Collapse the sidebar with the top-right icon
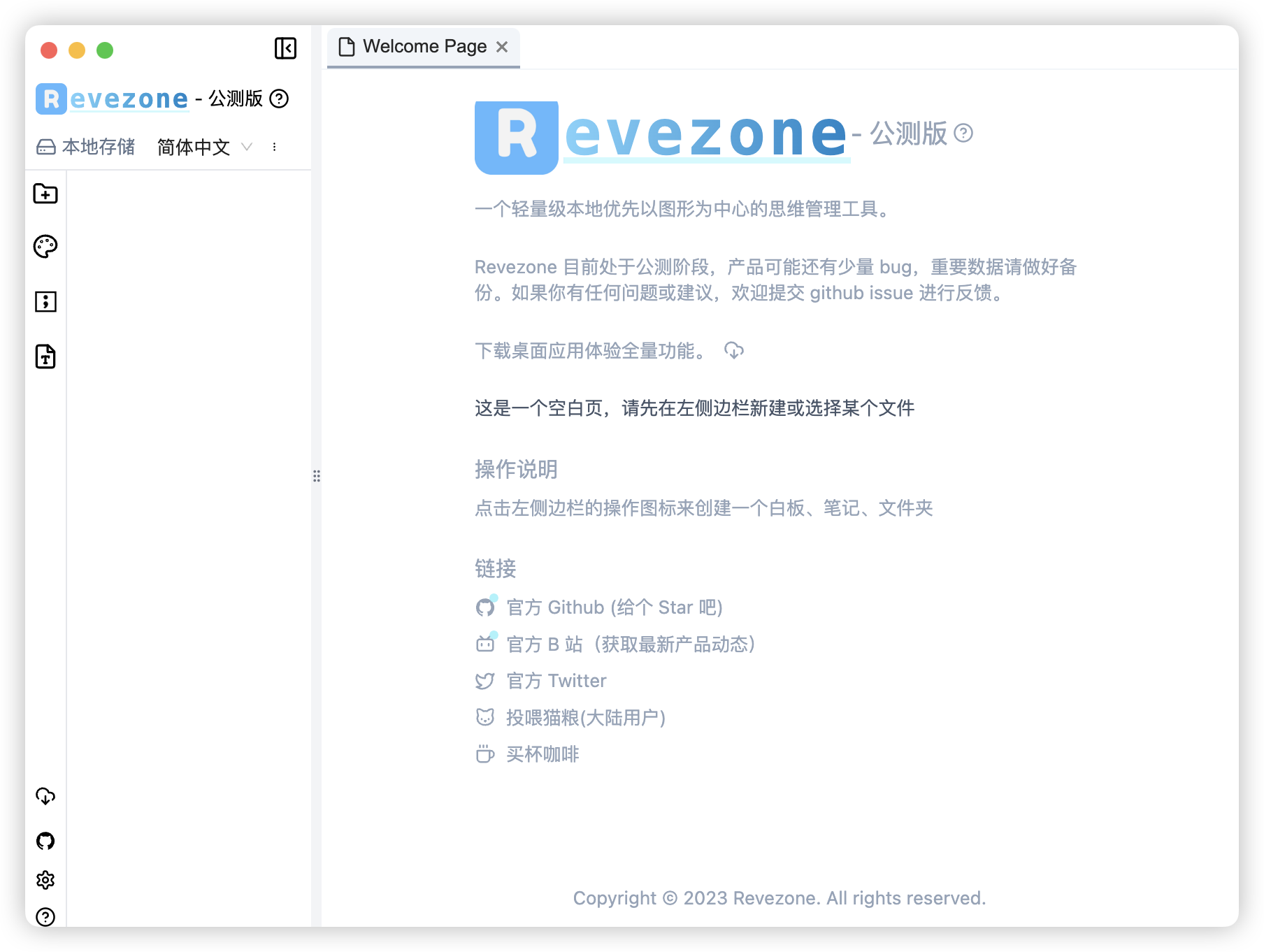 pyautogui.click(x=285, y=49)
